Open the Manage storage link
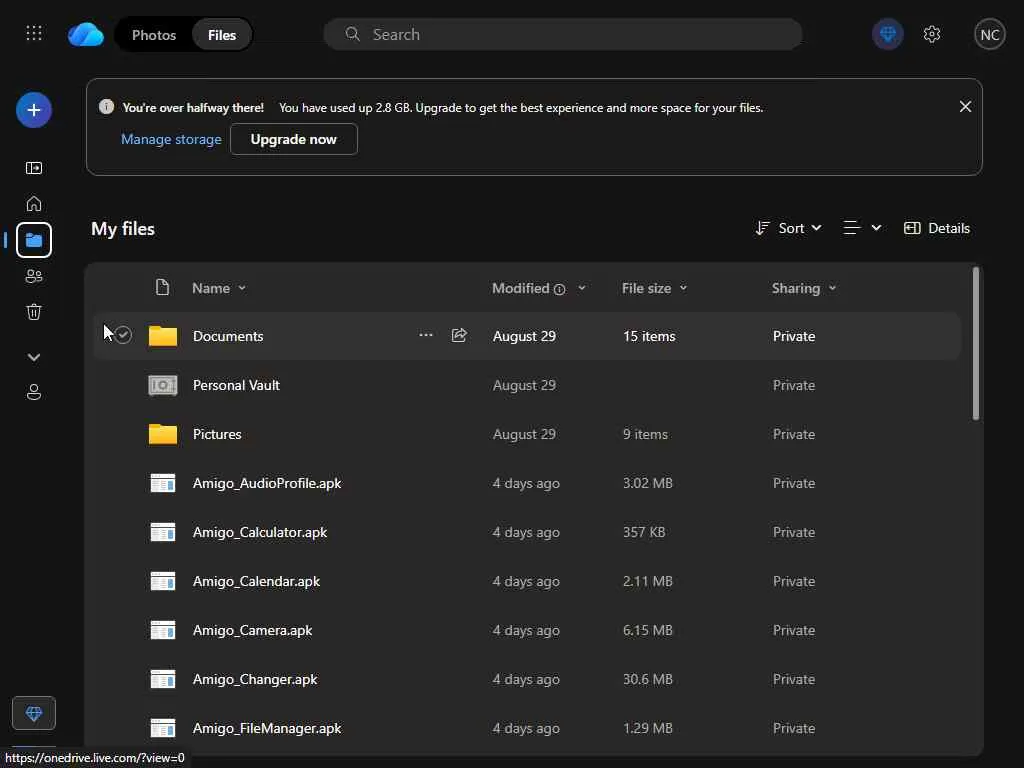The width and height of the screenshot is (1024, 768). [171, 139]
